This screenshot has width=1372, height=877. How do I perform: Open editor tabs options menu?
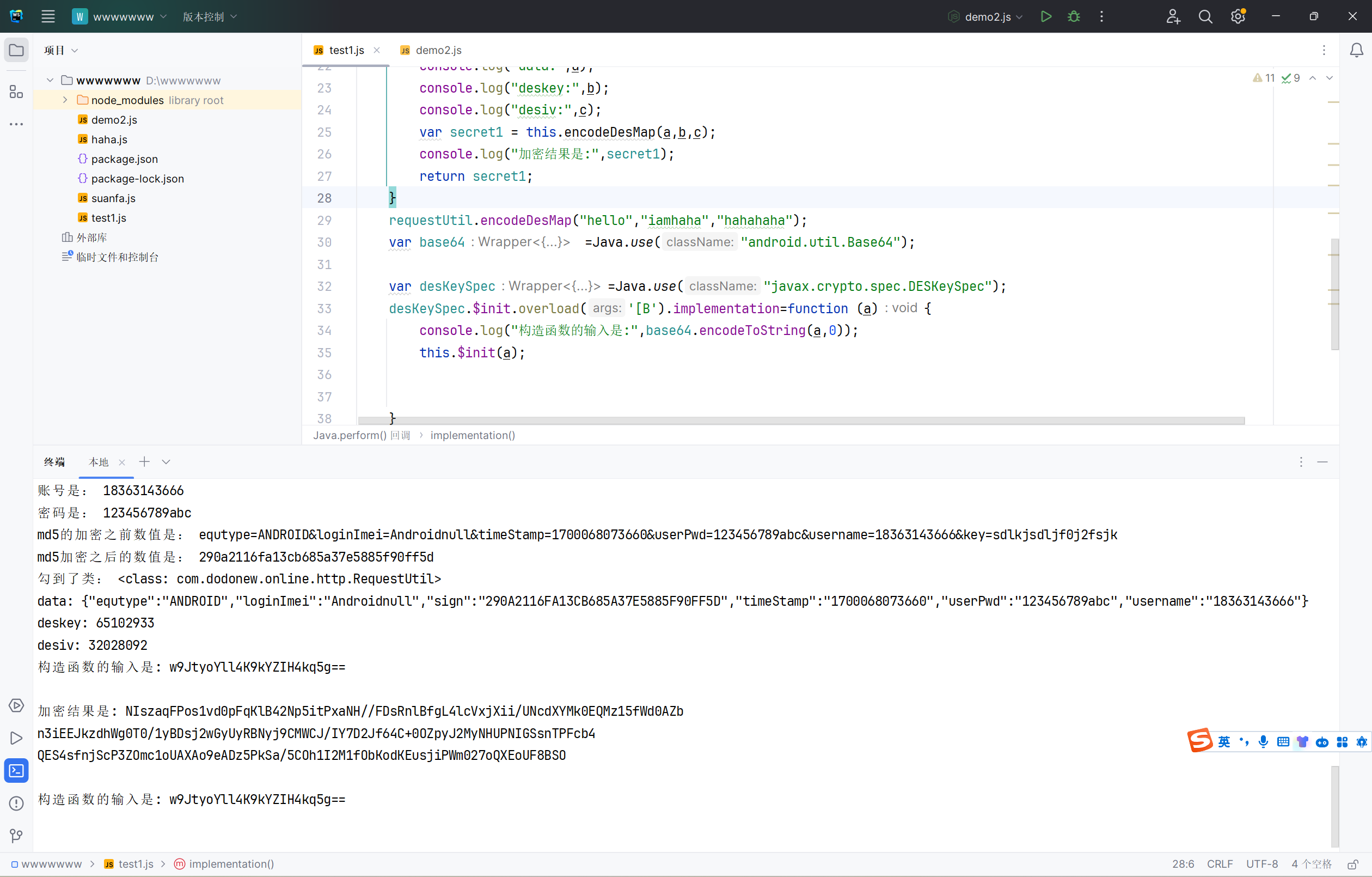(1324, 50)
